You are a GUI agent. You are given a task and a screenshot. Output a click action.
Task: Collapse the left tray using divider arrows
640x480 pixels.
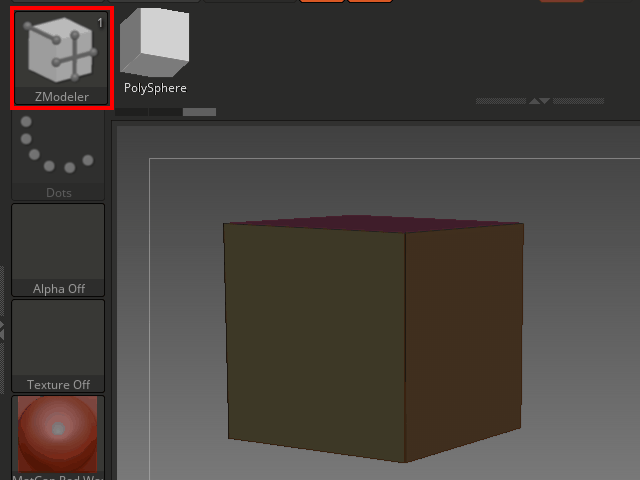3,329
